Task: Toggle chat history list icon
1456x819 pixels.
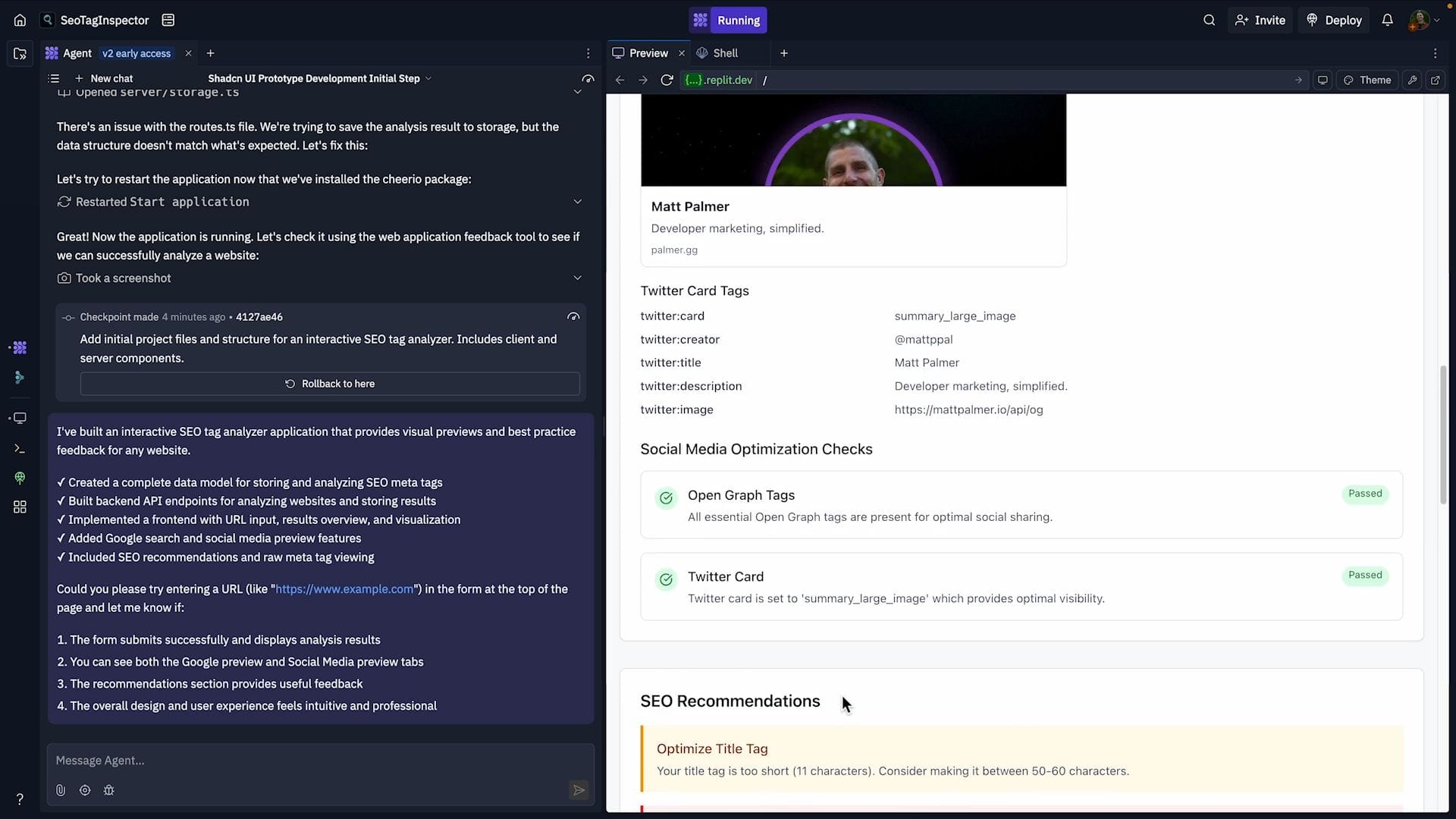Action: [x=53, y=78]
